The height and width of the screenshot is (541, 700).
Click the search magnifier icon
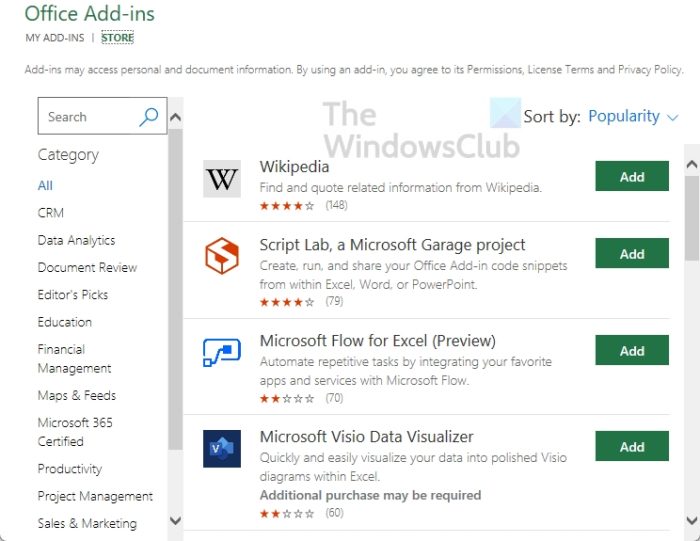[x=148, y=117]
